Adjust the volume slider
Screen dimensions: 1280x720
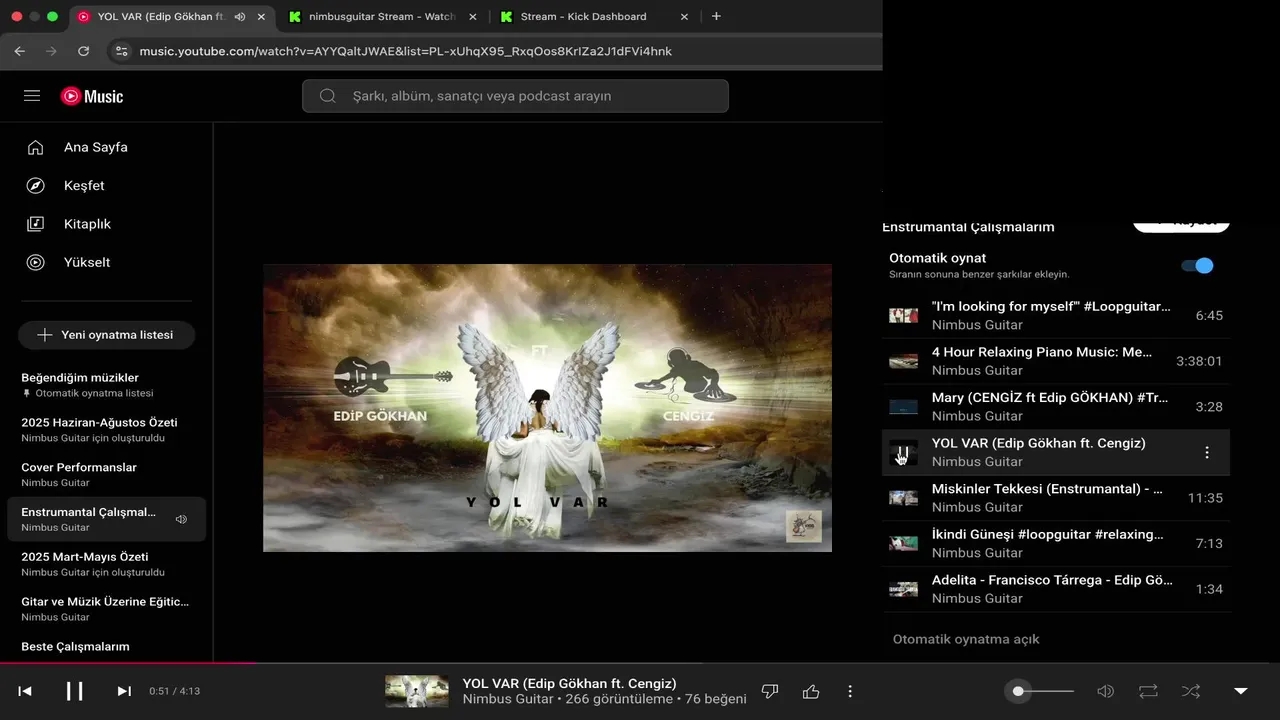click(1043, 691)
